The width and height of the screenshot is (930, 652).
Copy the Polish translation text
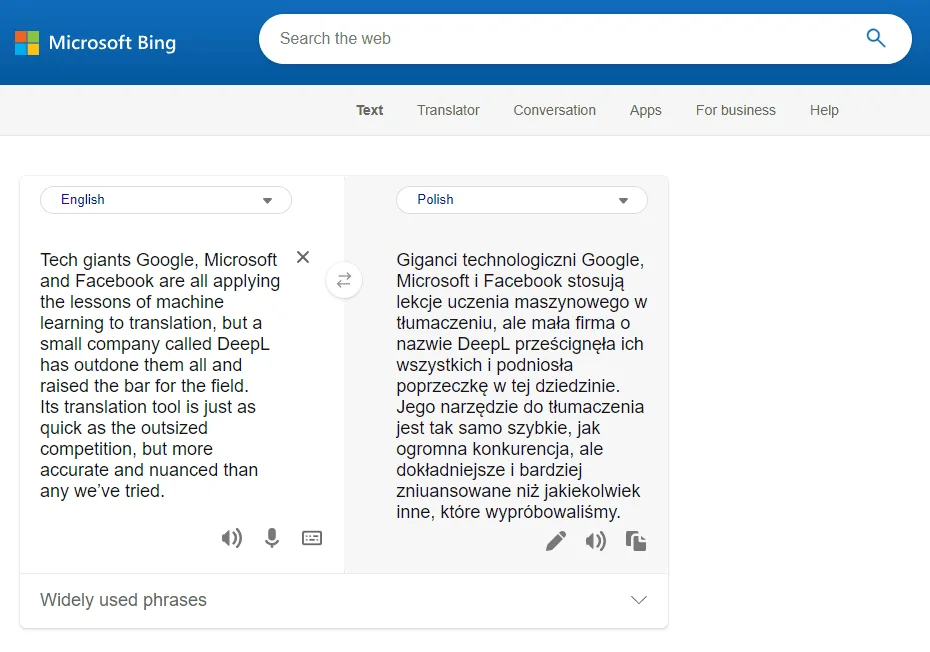pyautogui.click(x=636, y=541)
